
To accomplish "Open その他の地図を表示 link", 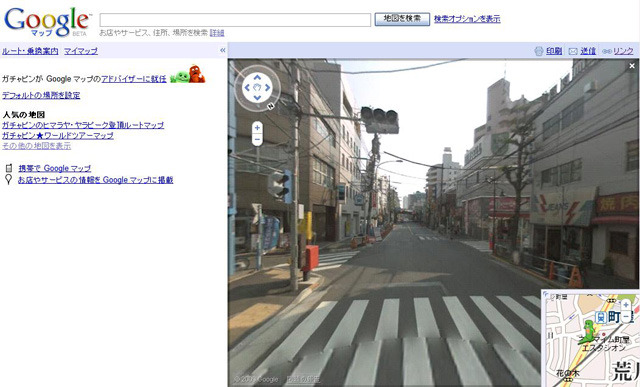I will point(36,146).
